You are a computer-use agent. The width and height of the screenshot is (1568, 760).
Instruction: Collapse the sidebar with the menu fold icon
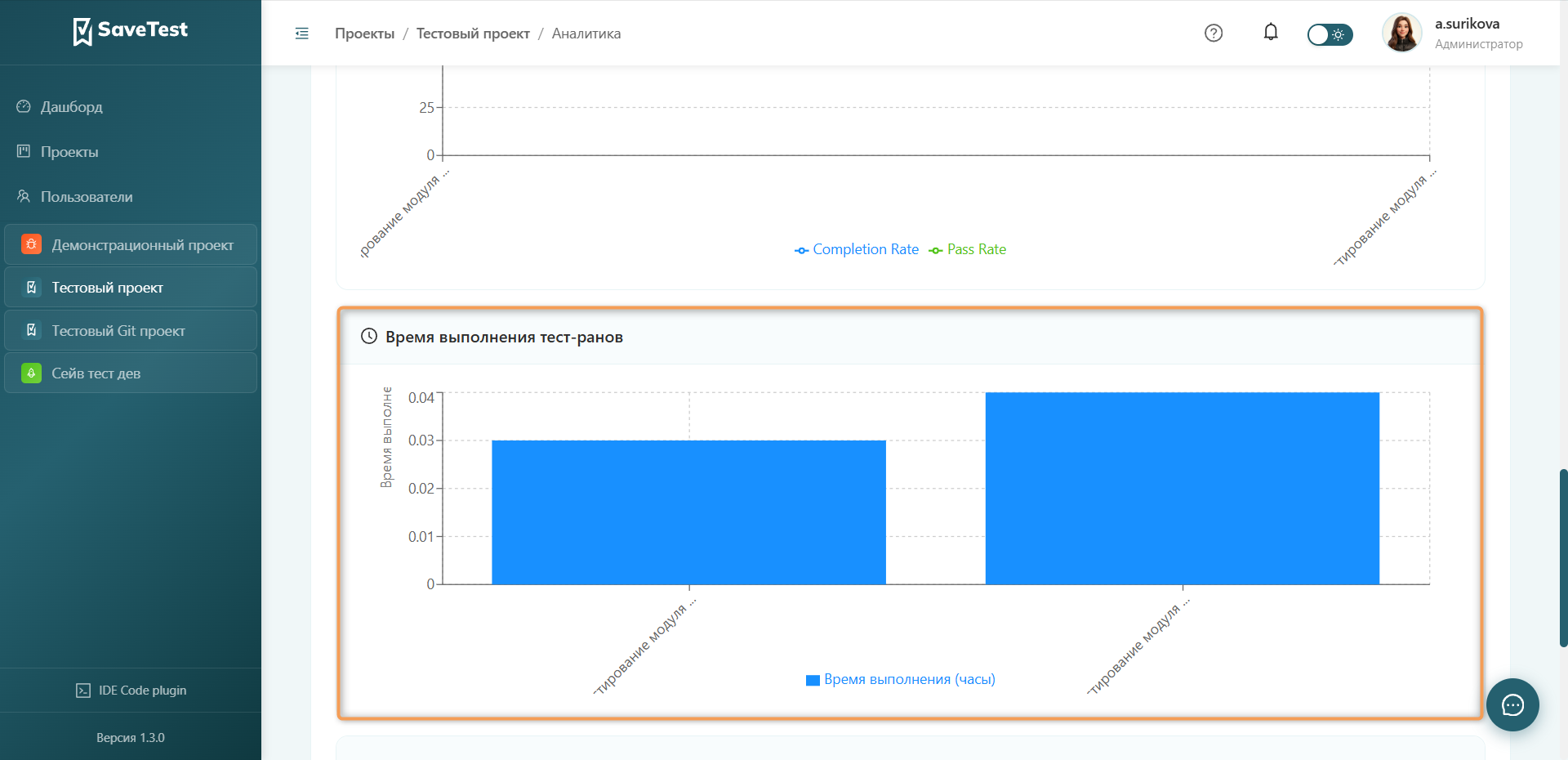click(x=302, y=34)
